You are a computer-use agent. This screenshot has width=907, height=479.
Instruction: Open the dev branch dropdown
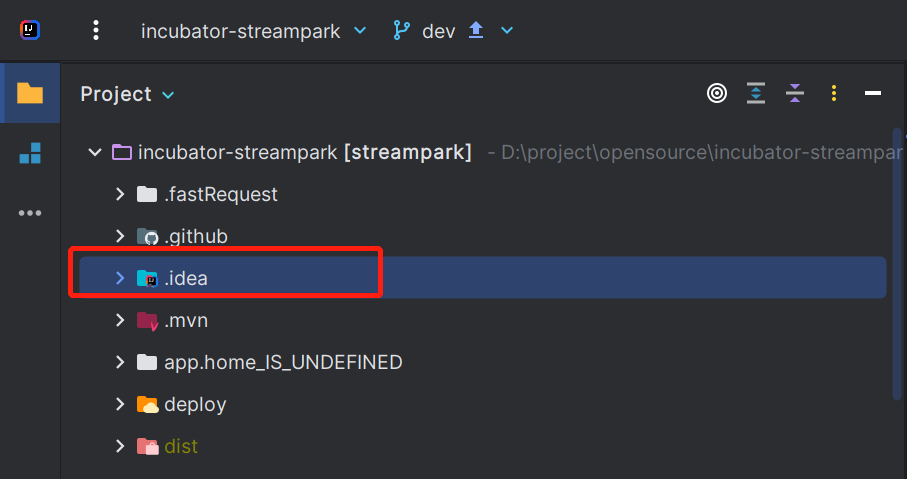tap(453, 31)
